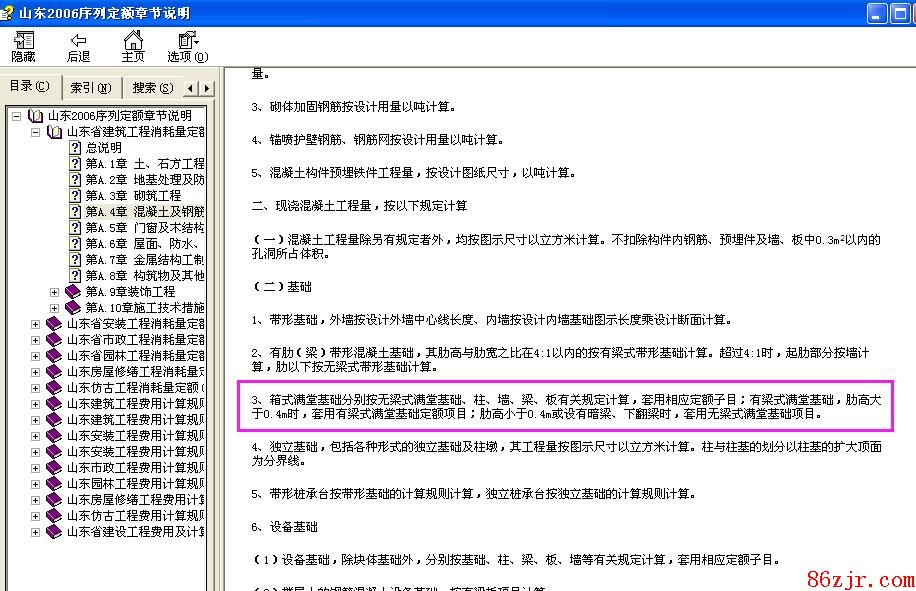This screenshot has width=916, height=591.
Task: Click the book icon for 第A.9章装饰工程
Action: click(73, 292)
